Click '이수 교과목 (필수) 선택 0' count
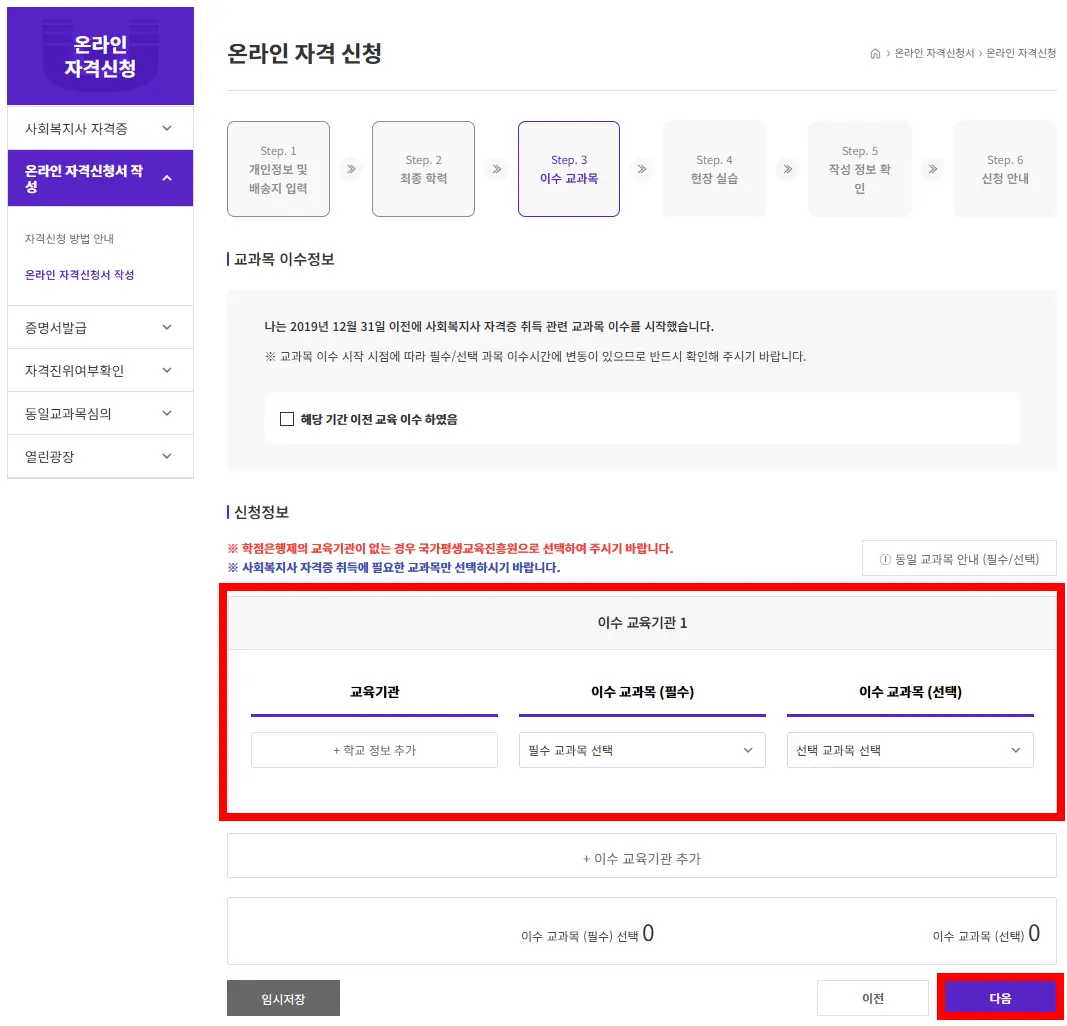Screen dimensions: 1067x1026 (x=587, y=934)
